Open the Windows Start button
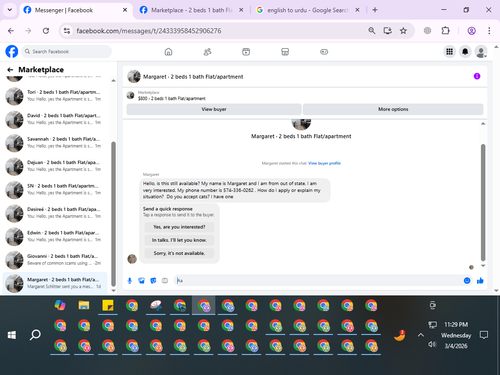The width and height of the screenshot is (500, 375). click(x=12, y=335)
